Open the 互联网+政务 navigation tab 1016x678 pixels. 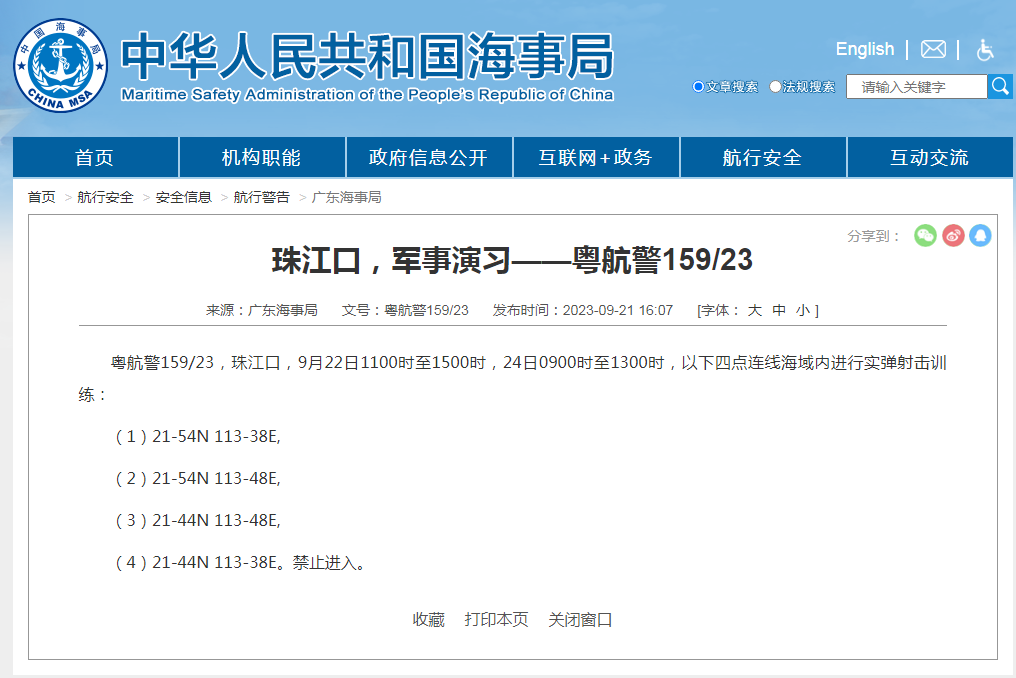pos(596,157)
